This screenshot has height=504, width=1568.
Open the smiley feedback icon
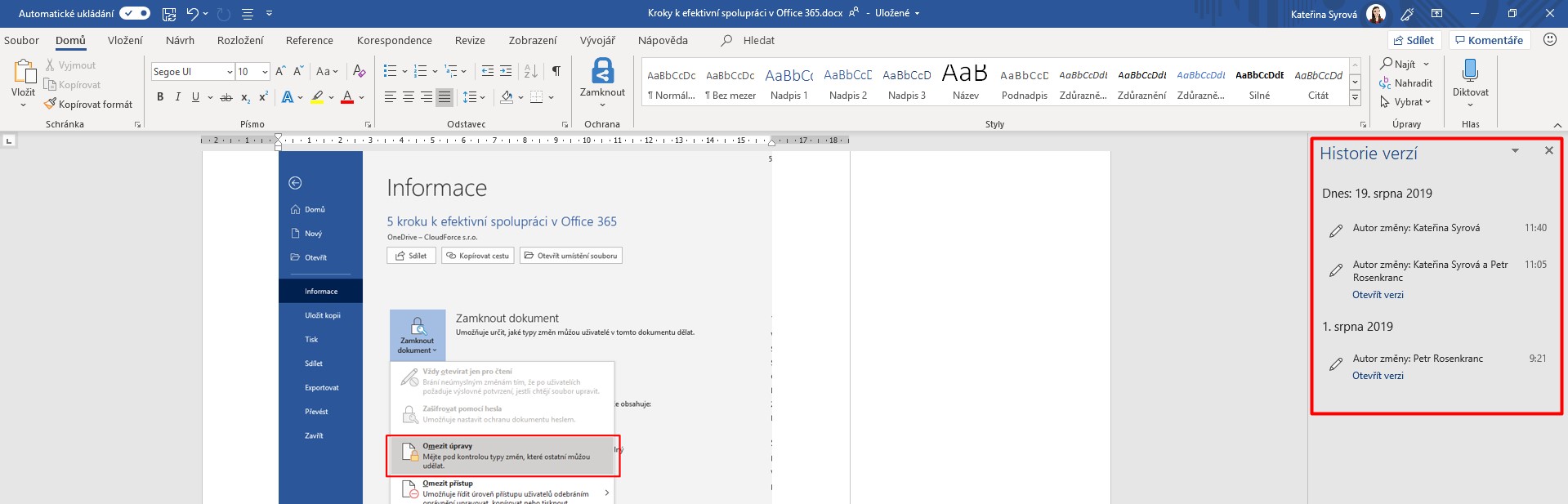tap(1549, 40)
